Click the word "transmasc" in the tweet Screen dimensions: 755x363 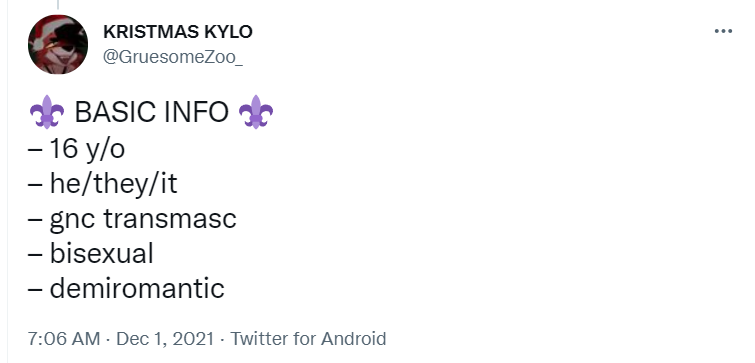pyautogui.click(x=169, y=218)
